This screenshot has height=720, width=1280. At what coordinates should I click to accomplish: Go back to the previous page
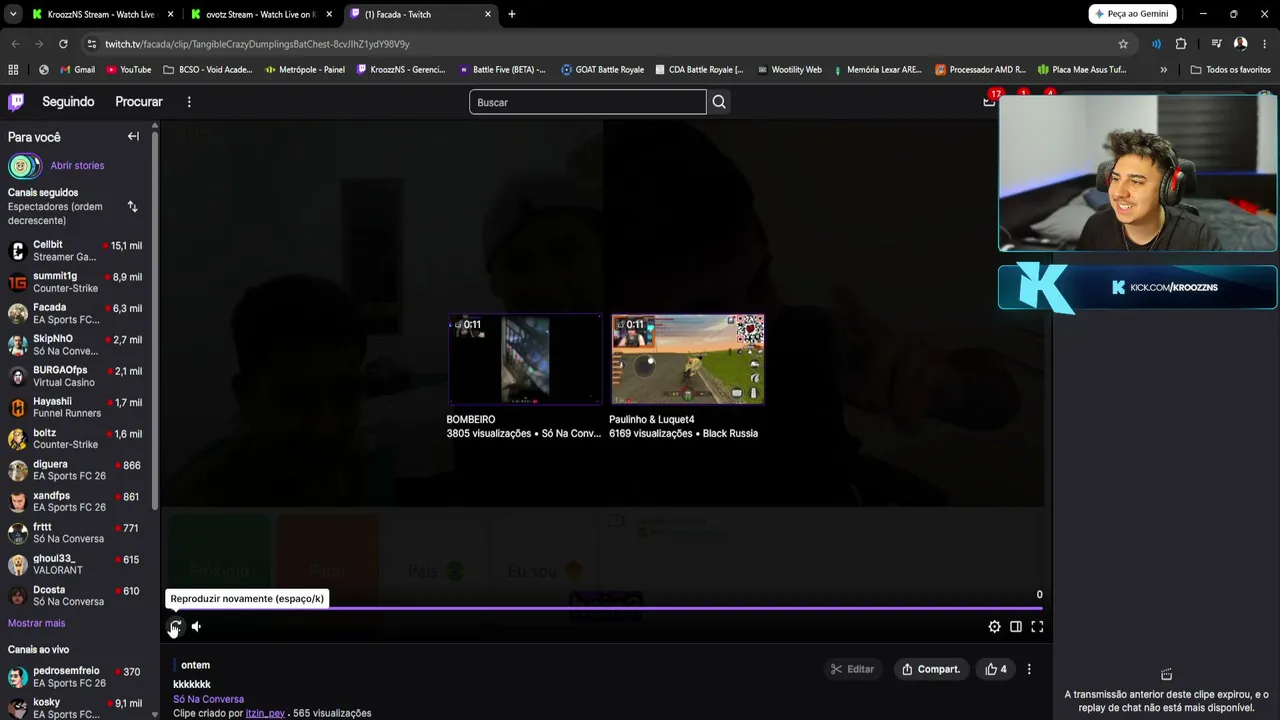[x=15, y=44]
